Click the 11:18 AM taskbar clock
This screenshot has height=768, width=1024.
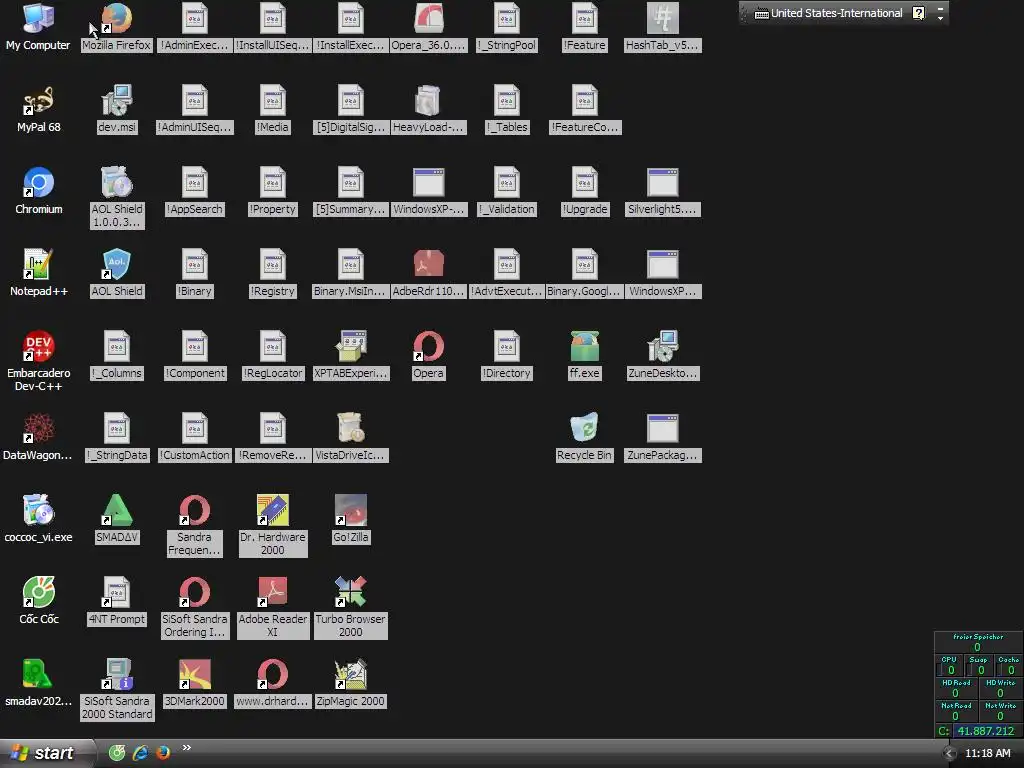(987, 753)
